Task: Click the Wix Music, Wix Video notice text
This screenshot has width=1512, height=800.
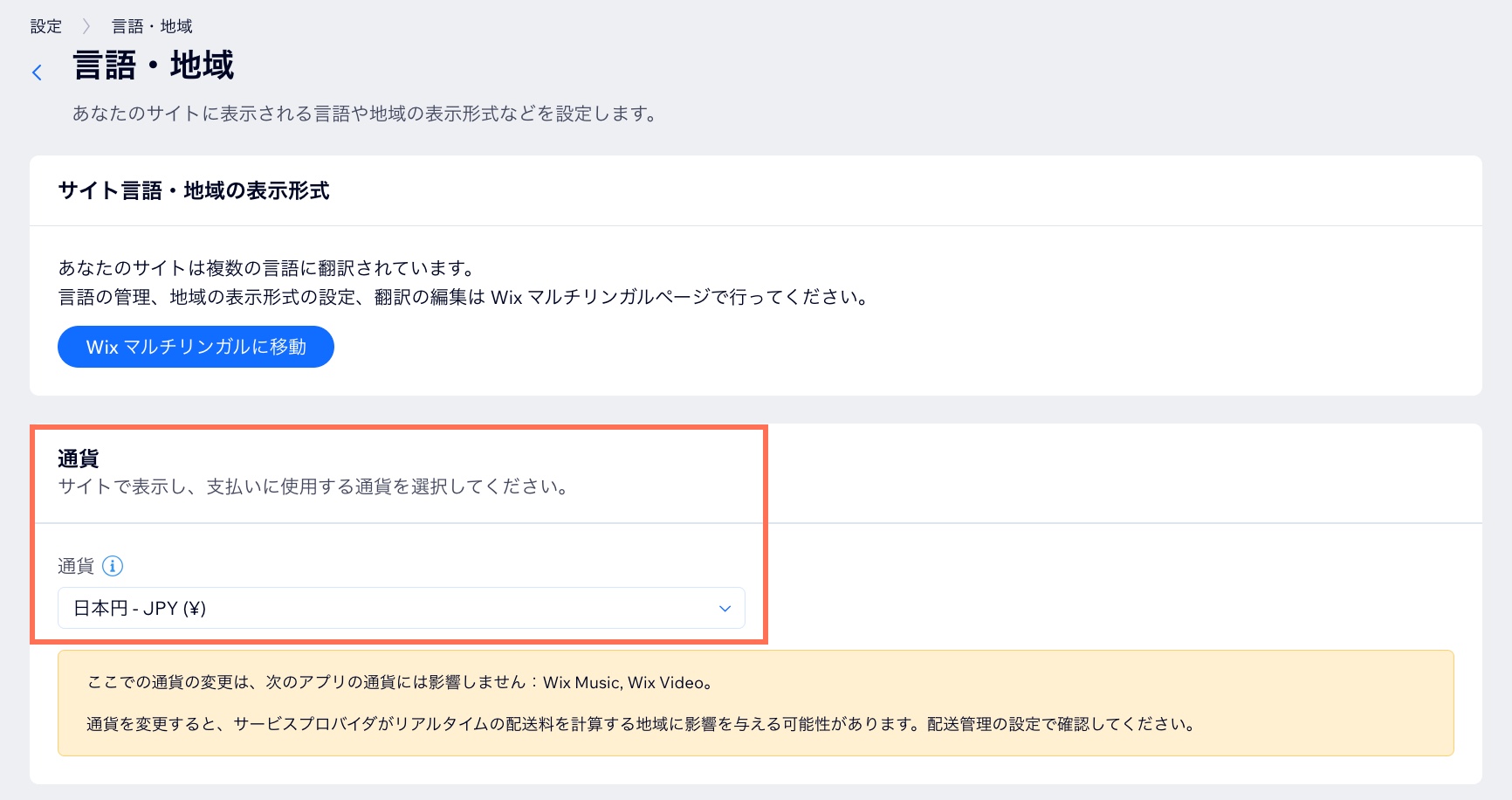Action: point(401,682)
